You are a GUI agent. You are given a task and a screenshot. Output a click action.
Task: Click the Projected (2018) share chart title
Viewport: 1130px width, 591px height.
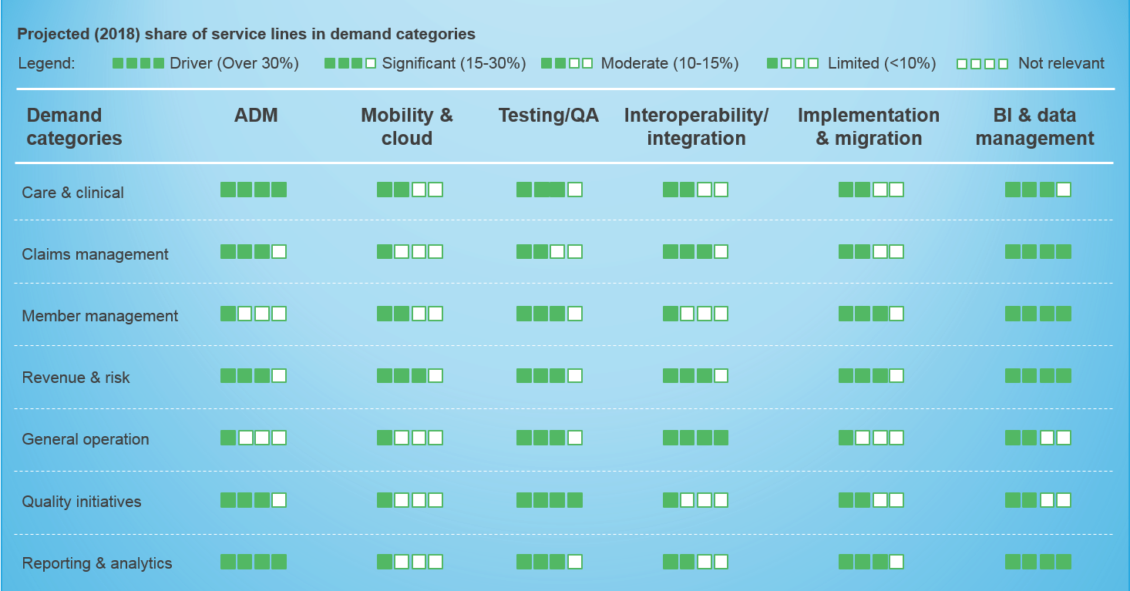[246, 34]
